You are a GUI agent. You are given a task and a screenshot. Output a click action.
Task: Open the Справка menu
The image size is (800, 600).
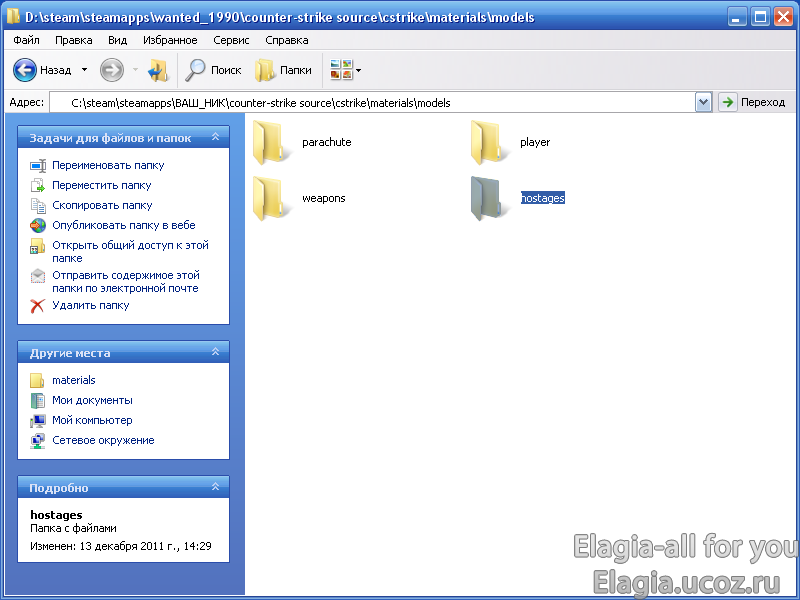[287, 40]
